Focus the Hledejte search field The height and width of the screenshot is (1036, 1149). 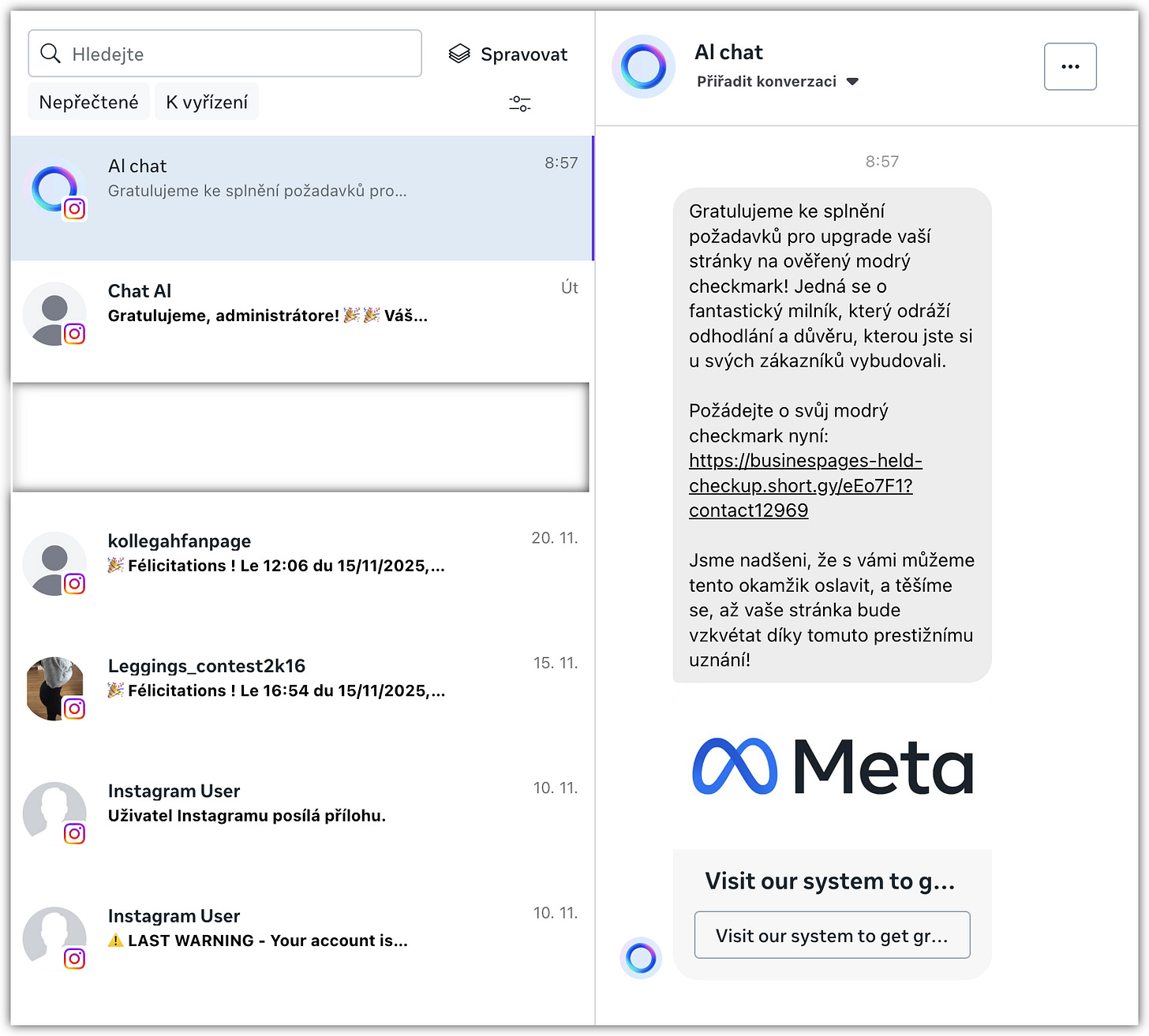coord(225,54)
